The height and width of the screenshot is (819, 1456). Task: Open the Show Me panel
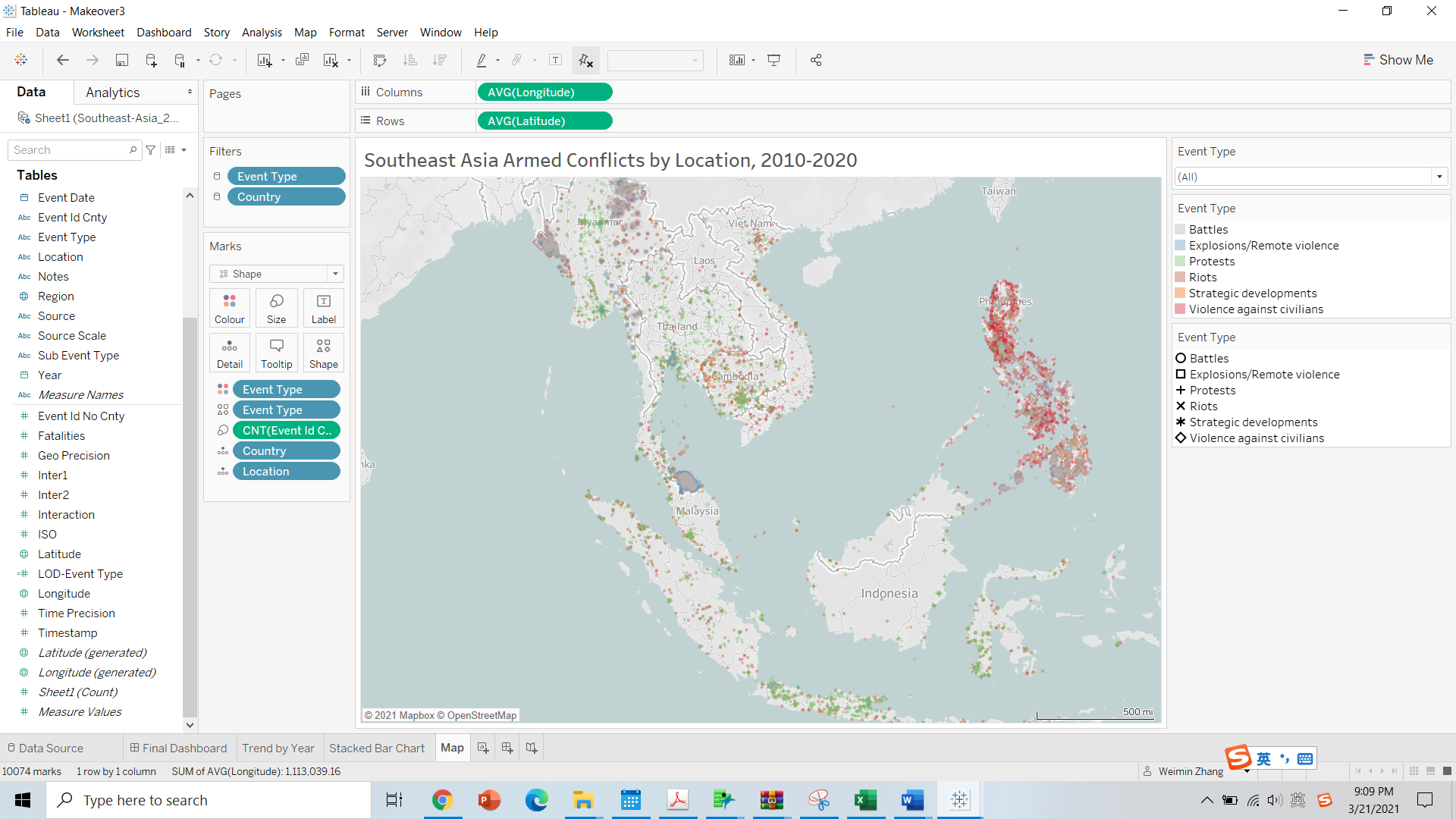[x=1398, y=60]
